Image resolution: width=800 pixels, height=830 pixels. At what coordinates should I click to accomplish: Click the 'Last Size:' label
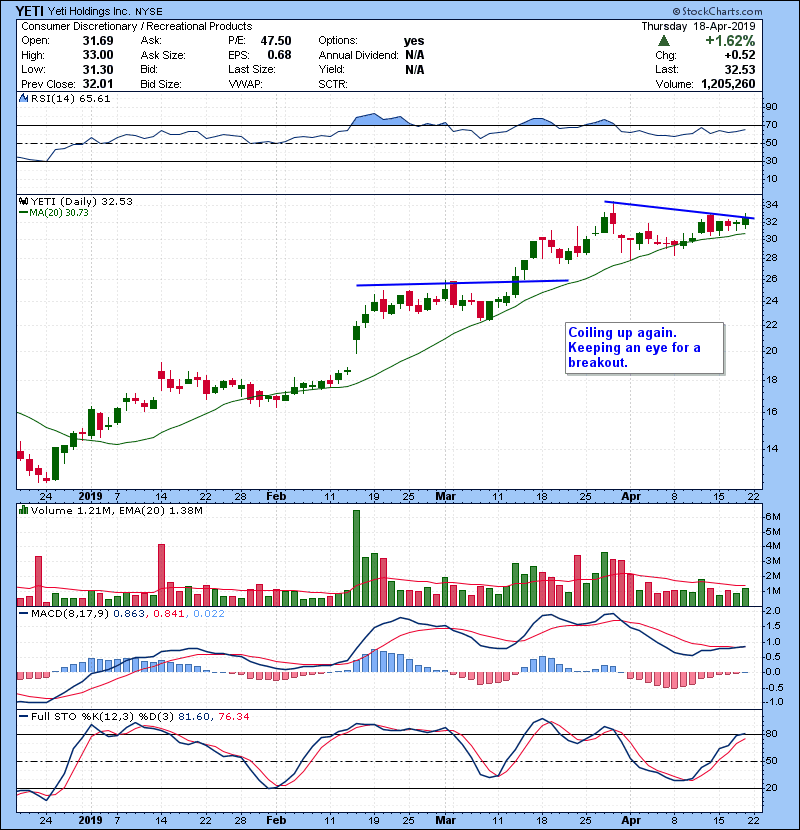[x=252, y=69]
